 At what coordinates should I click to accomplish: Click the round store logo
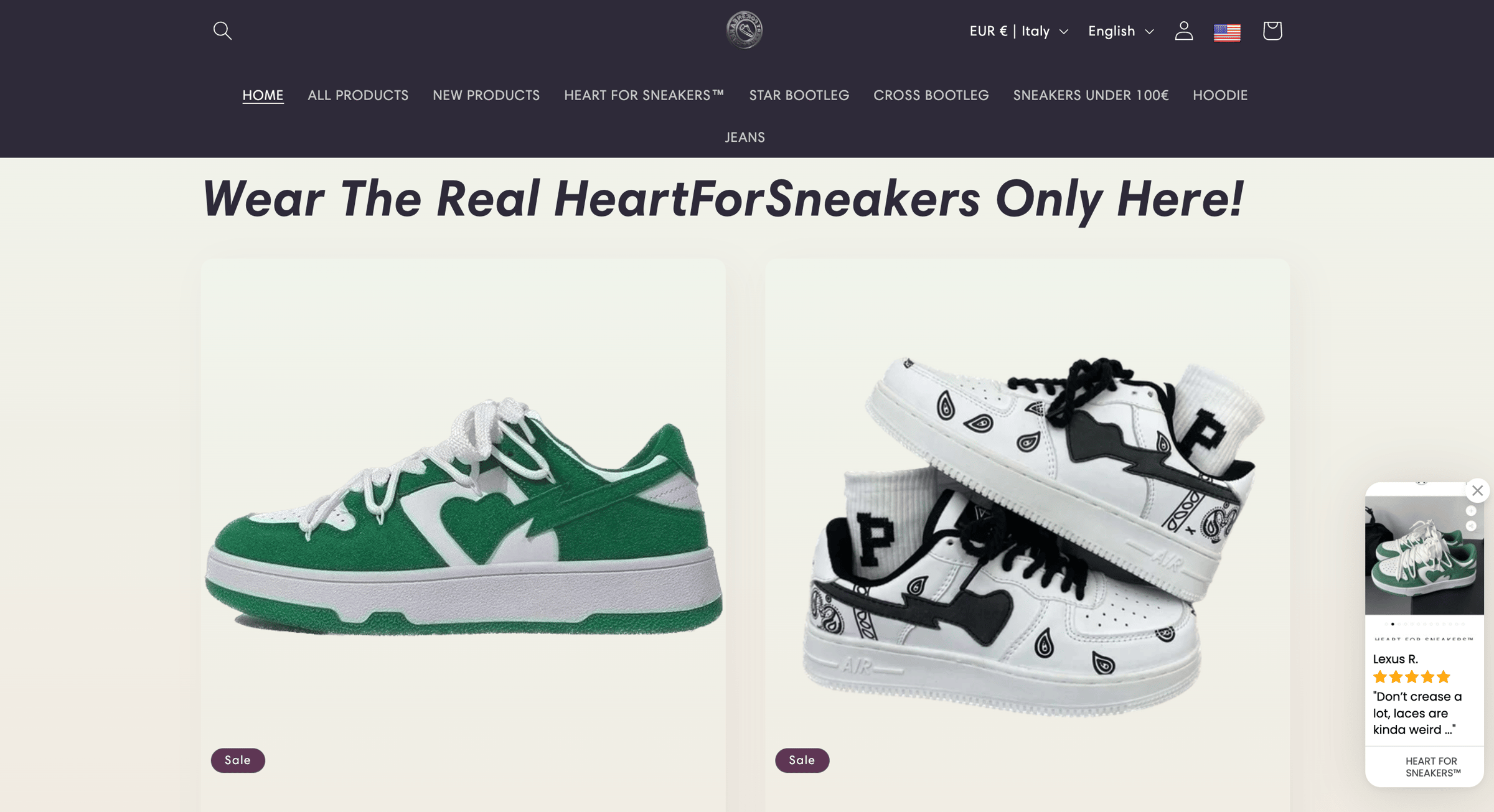pos(745,30)
